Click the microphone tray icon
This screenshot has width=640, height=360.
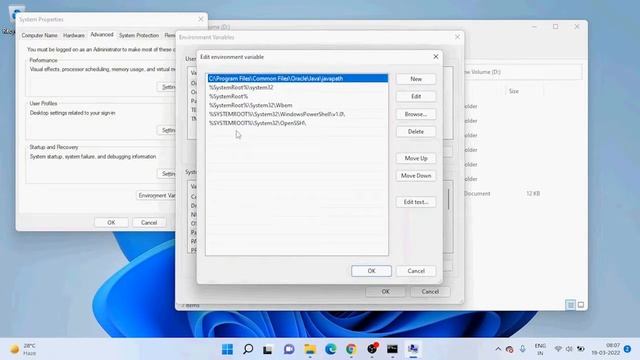pos(522,349)
